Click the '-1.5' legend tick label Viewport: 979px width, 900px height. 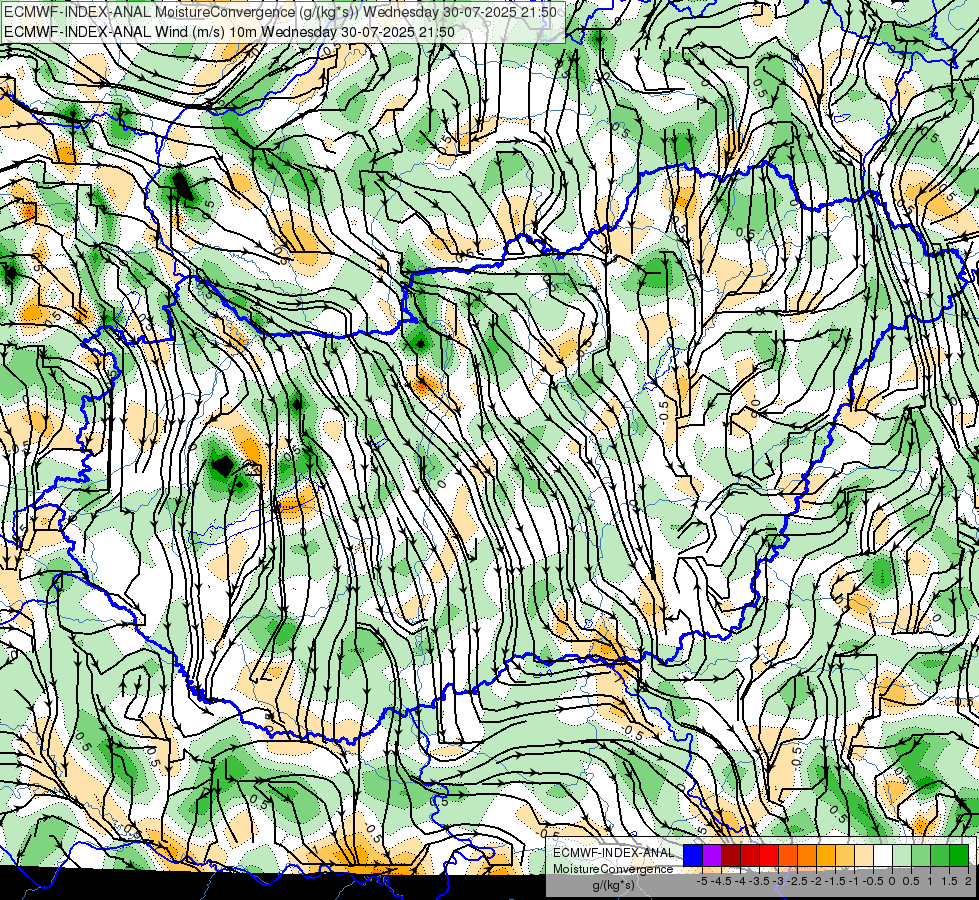point(835,881)
